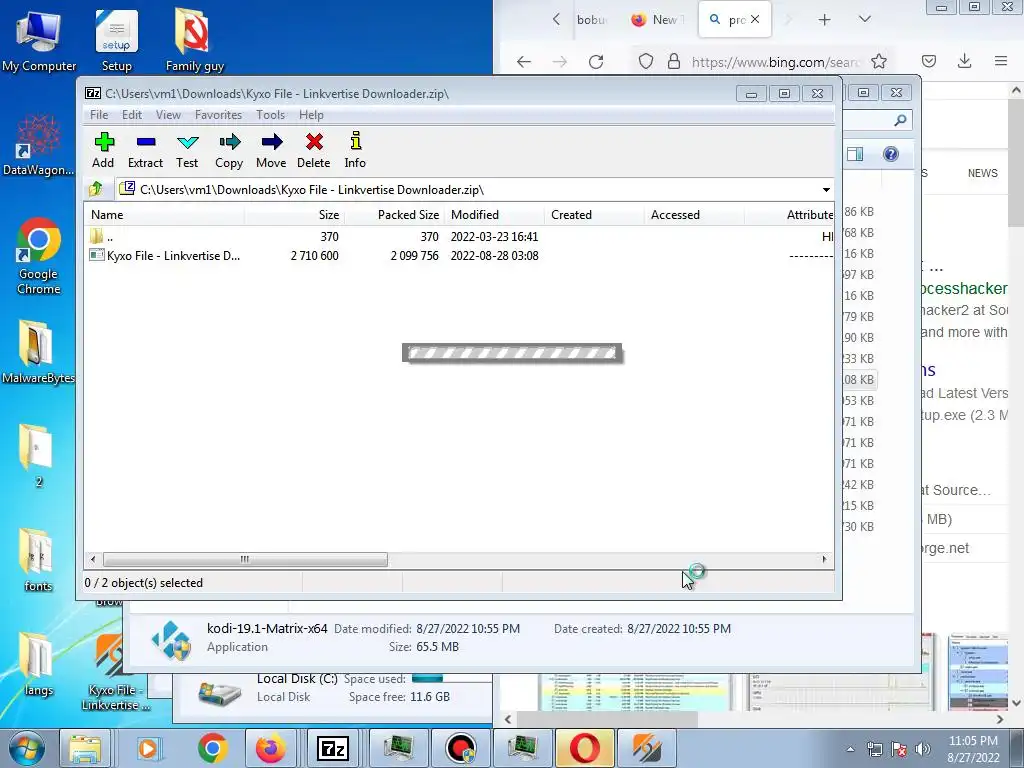Open the Favorites menu
This screenshot has height=768, width=1024.
tap(218, 115)
